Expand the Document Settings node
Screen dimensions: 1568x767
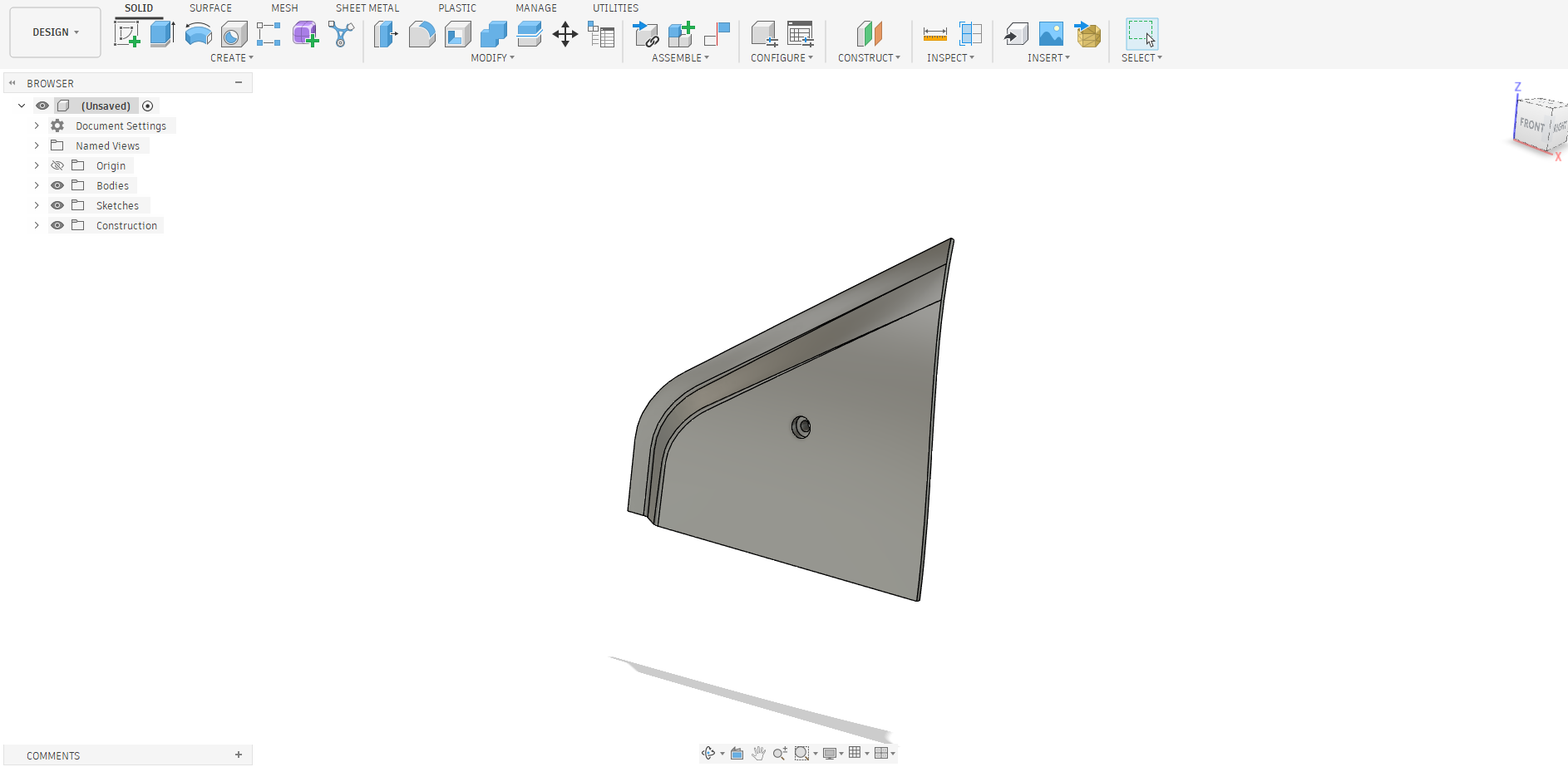pos(37,125)
